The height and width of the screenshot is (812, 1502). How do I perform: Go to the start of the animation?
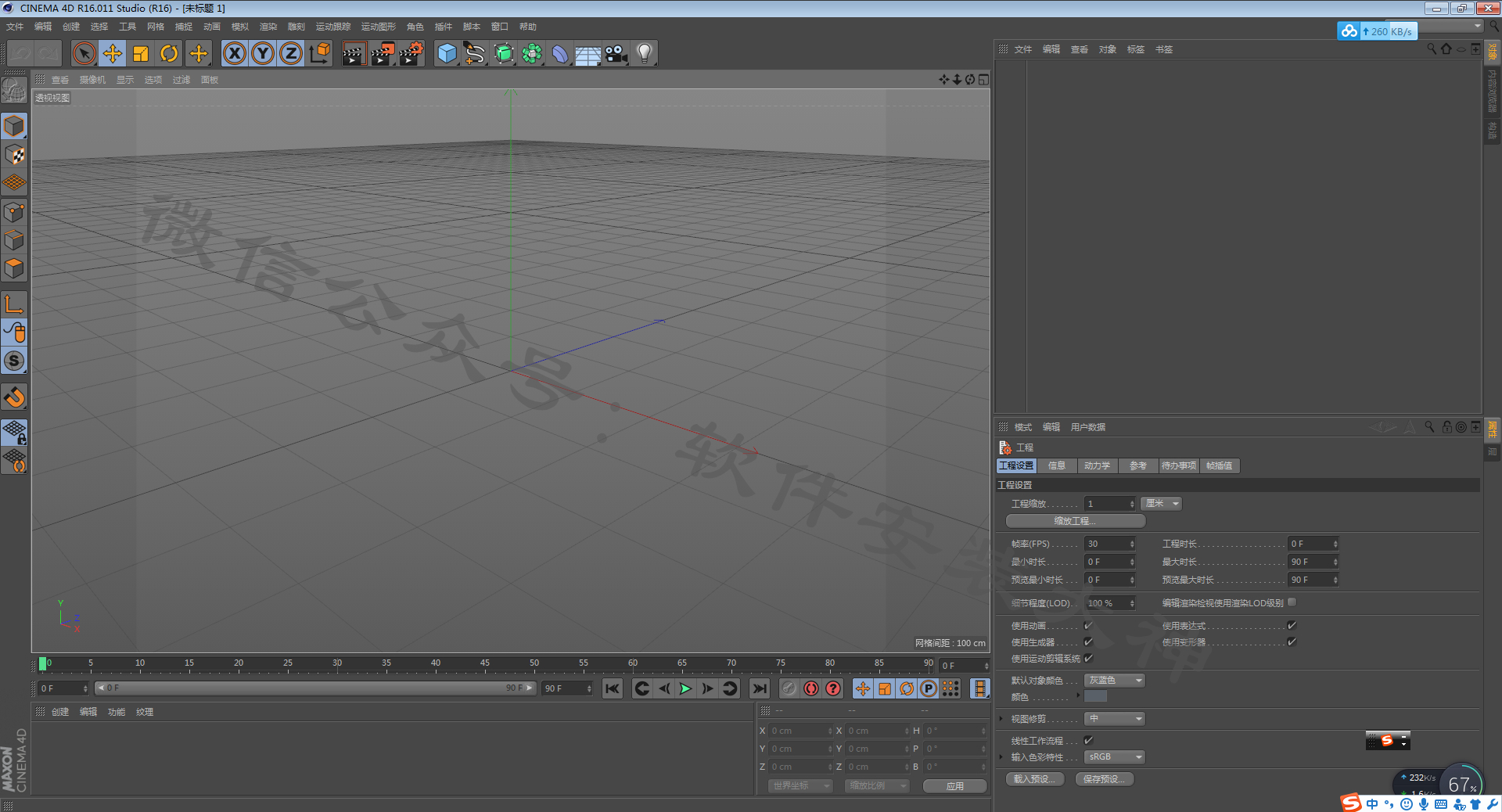[613, 688]
